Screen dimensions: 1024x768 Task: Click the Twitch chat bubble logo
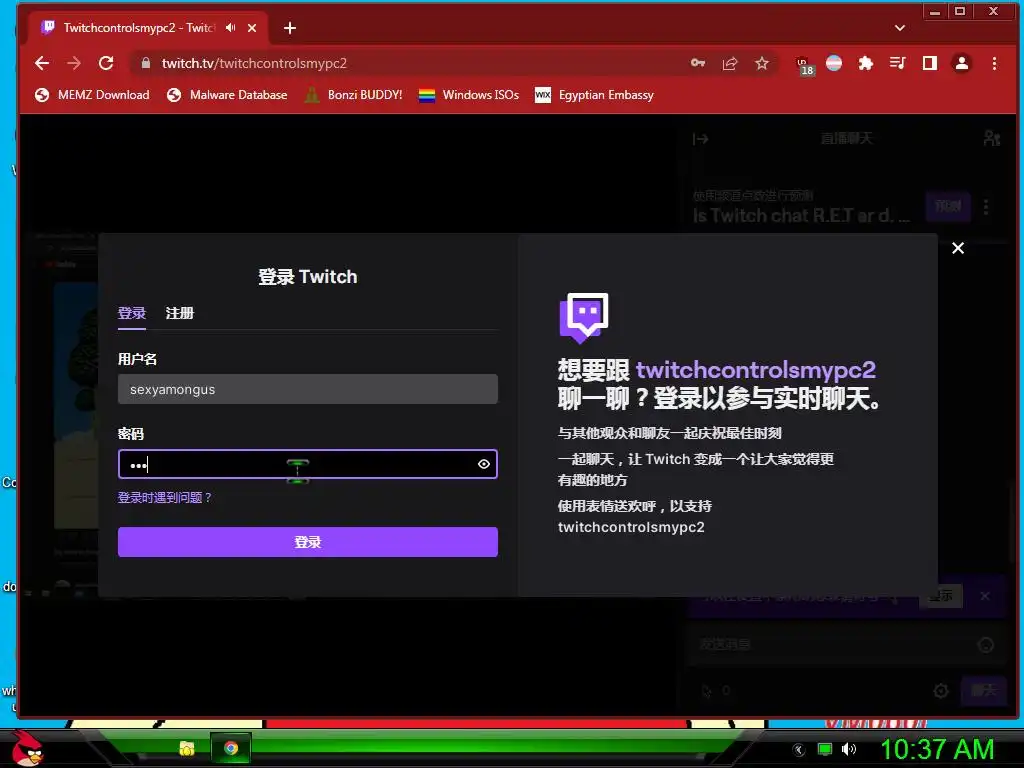click(x=584, y=318)
